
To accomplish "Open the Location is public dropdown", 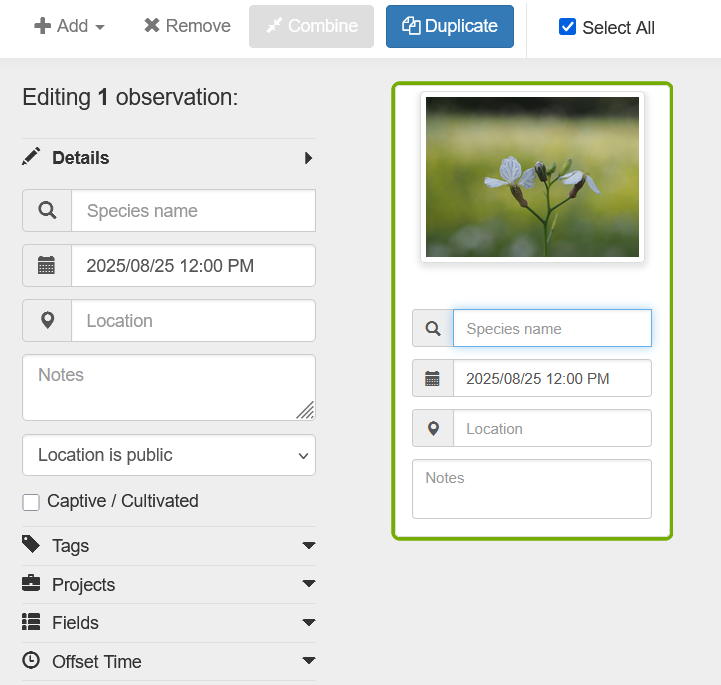I will [x=168, y=455].
